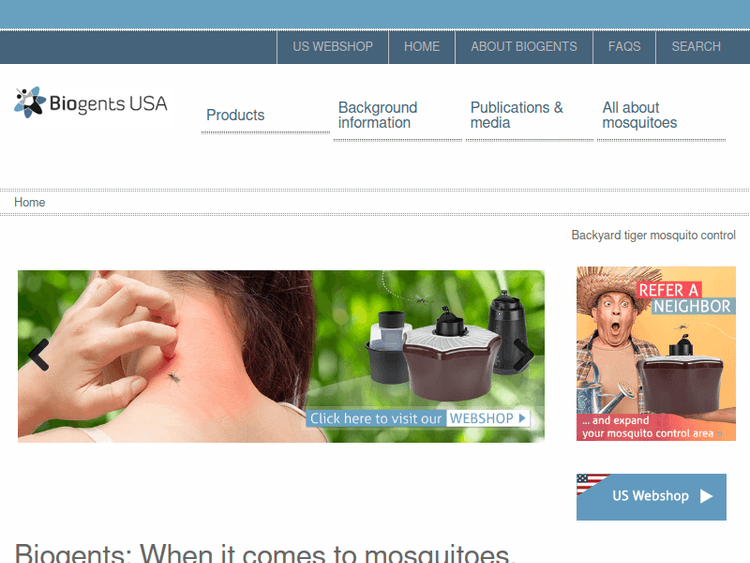This screenshot has width=750, height=563.
Task: Show previous slide with left arrow
Action: click(x=39, y=355)
